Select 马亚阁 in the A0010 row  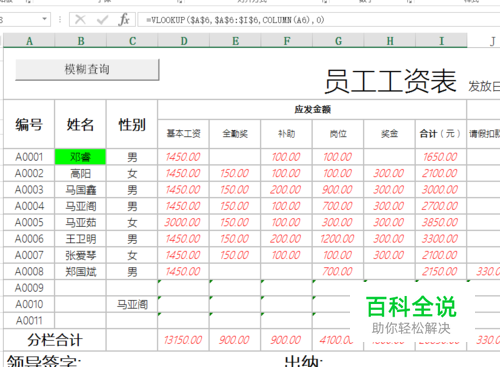pyautogui.click(x=132, y=304)
